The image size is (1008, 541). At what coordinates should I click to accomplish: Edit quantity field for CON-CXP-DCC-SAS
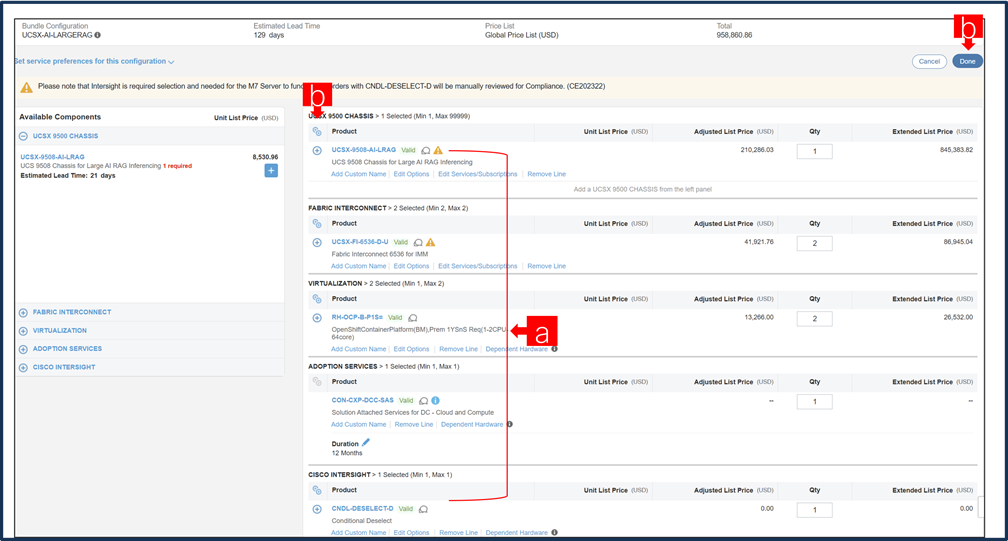click(x=814, y=402)
